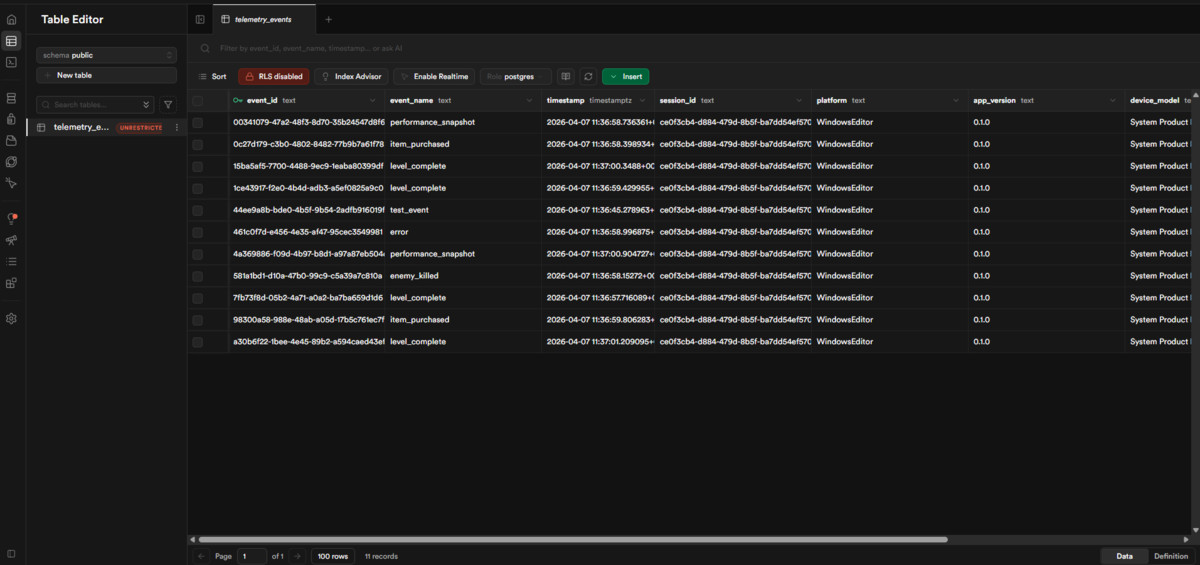Open the platform column menu arrow

[x=956, y=101]
